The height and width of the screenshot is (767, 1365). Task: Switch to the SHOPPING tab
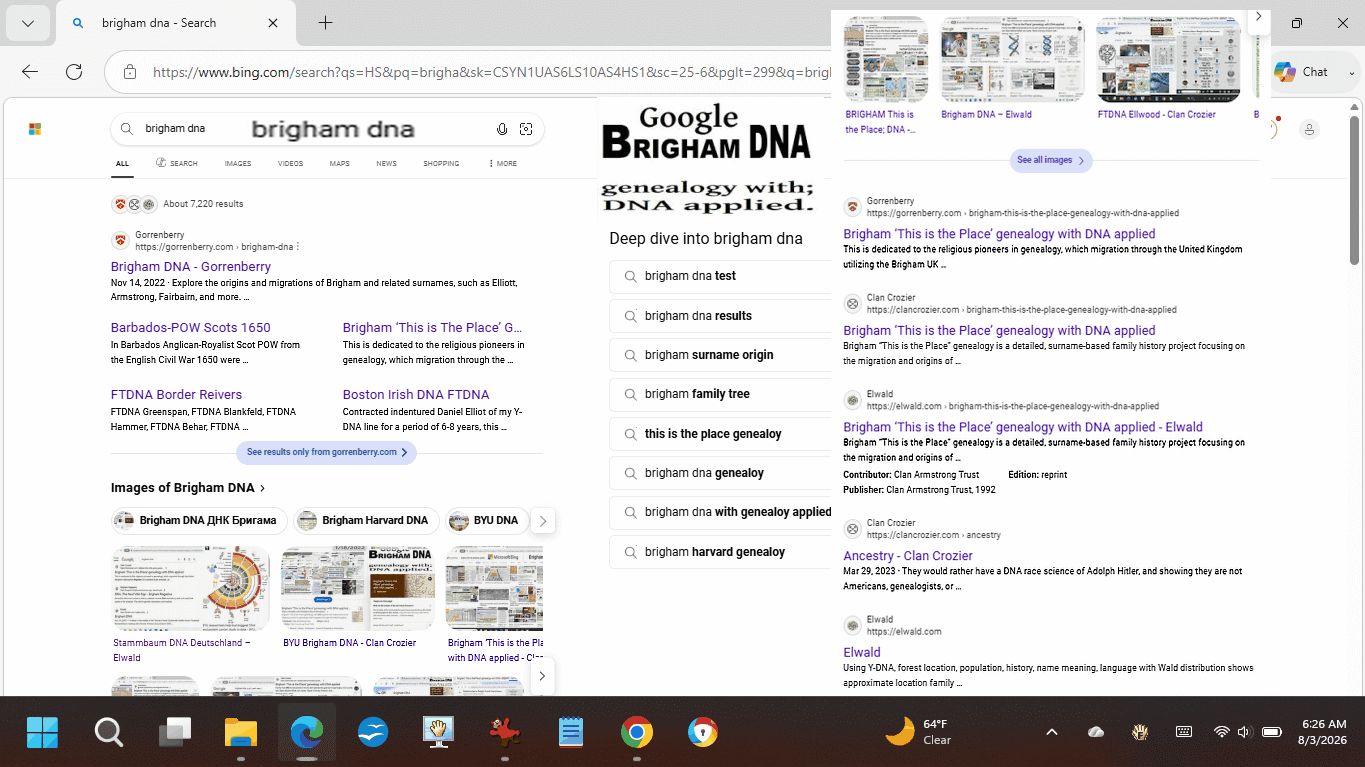(441, 163)
